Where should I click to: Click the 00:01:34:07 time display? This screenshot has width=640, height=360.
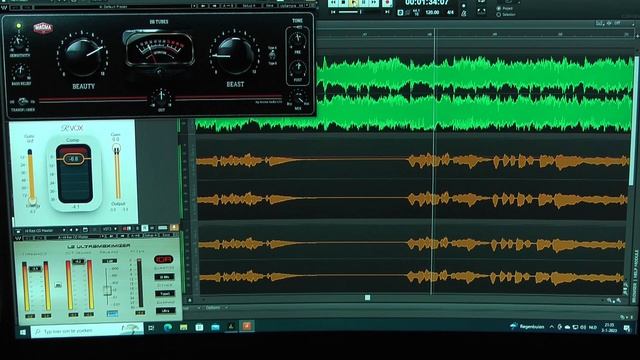pyautogui.click(x=427, y=3)
